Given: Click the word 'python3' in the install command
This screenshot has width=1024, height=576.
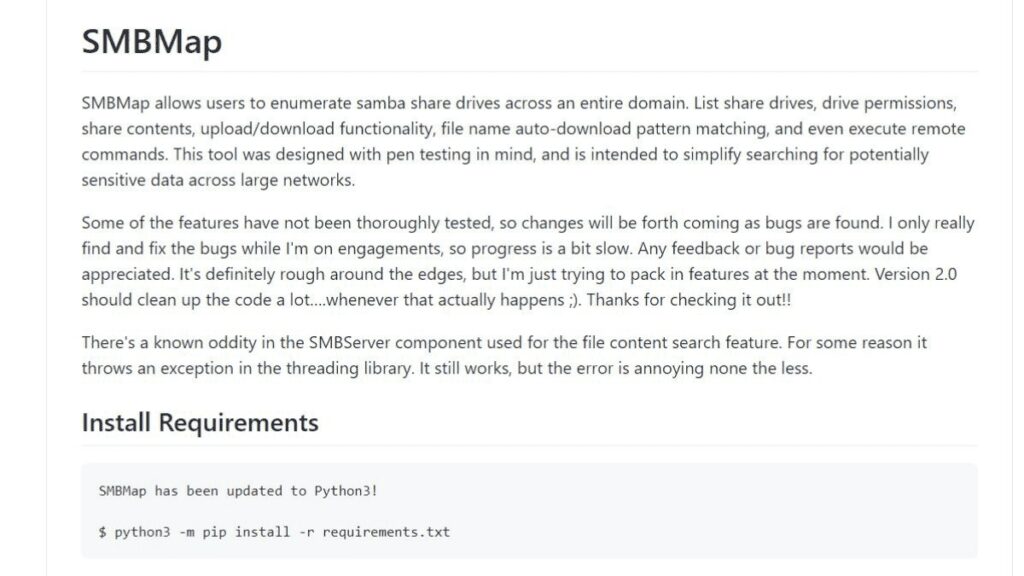Looking at the screenshot, I should point(142,532).
